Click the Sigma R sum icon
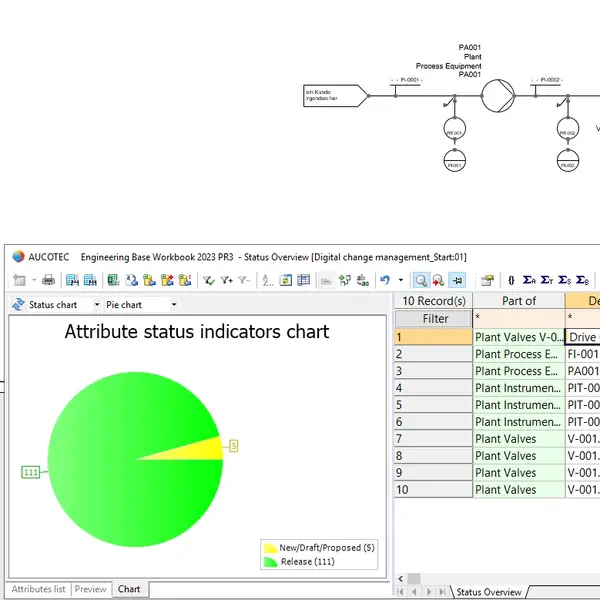The height and width of the screenshot is (600, 600). point(530,281)
